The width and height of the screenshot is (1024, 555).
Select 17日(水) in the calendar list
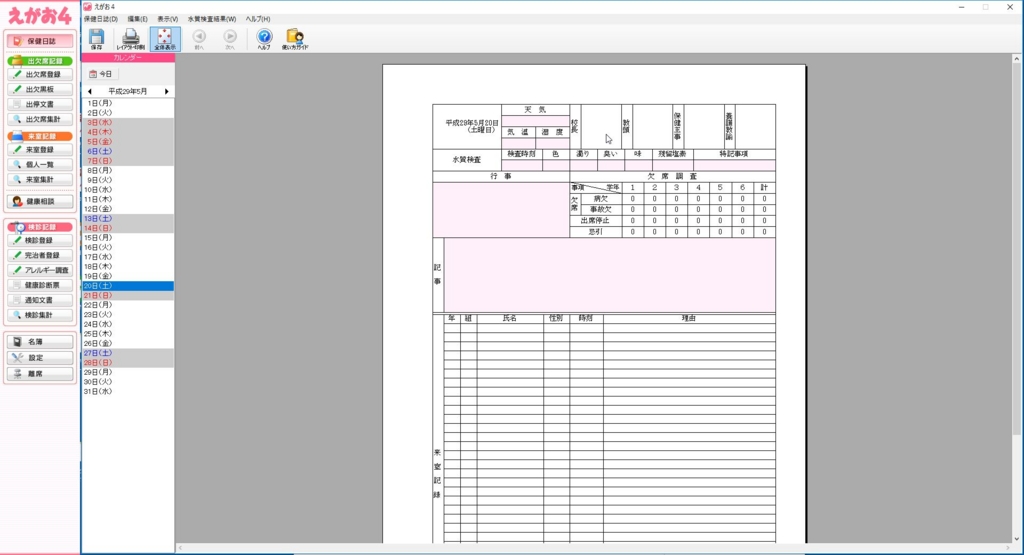point(128,257)
